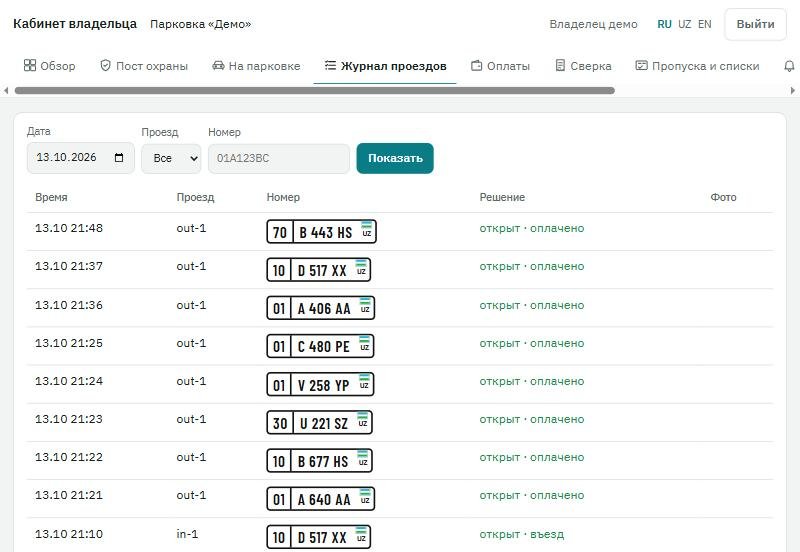The image size is (800, 552).
Task: Click time cell 13.10 21:36
Action: point(69,305)
